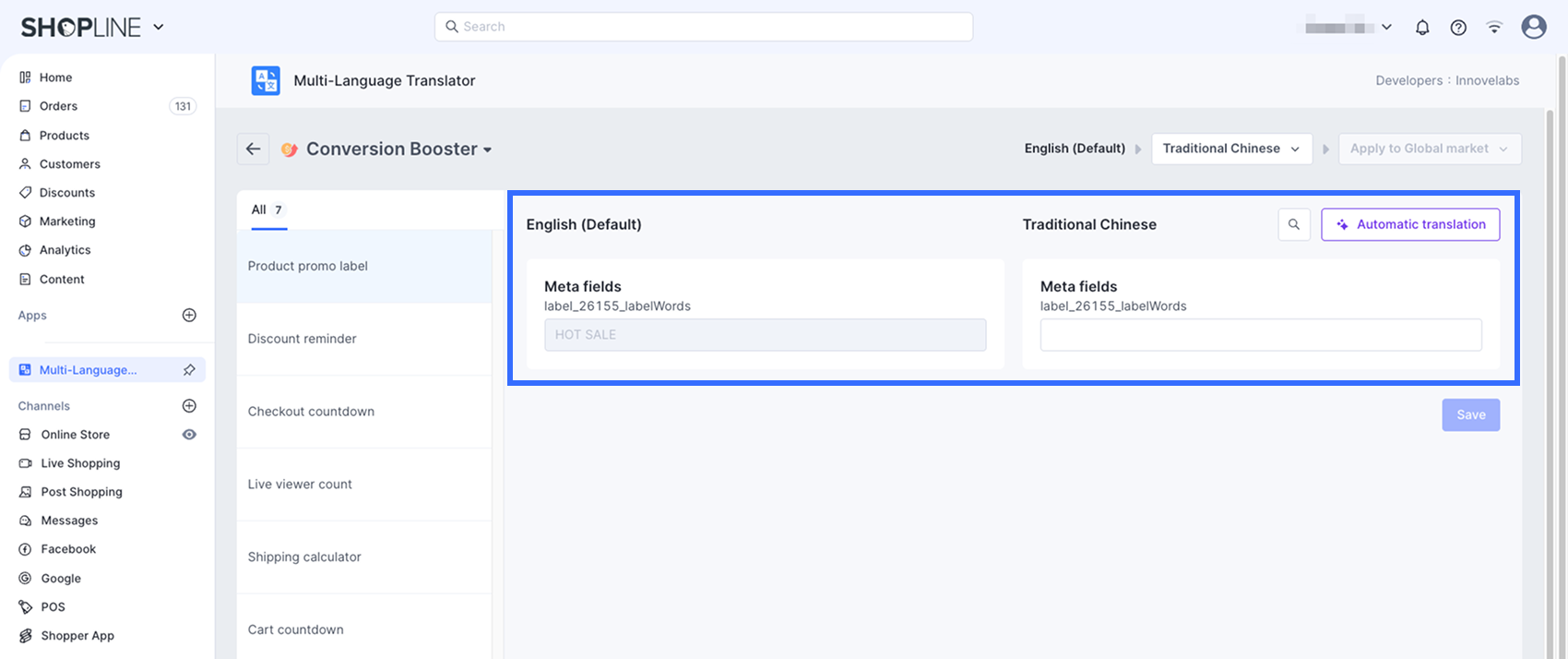The image size is (1568, 659).
Task: Open the Traditional Chinese language dropdown
Action: coord(1231,149)
